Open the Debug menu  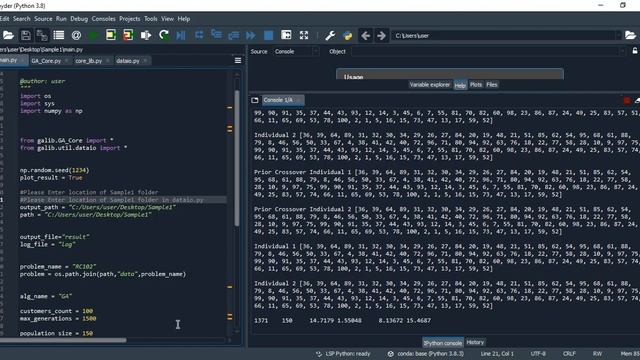coord(79,19)
